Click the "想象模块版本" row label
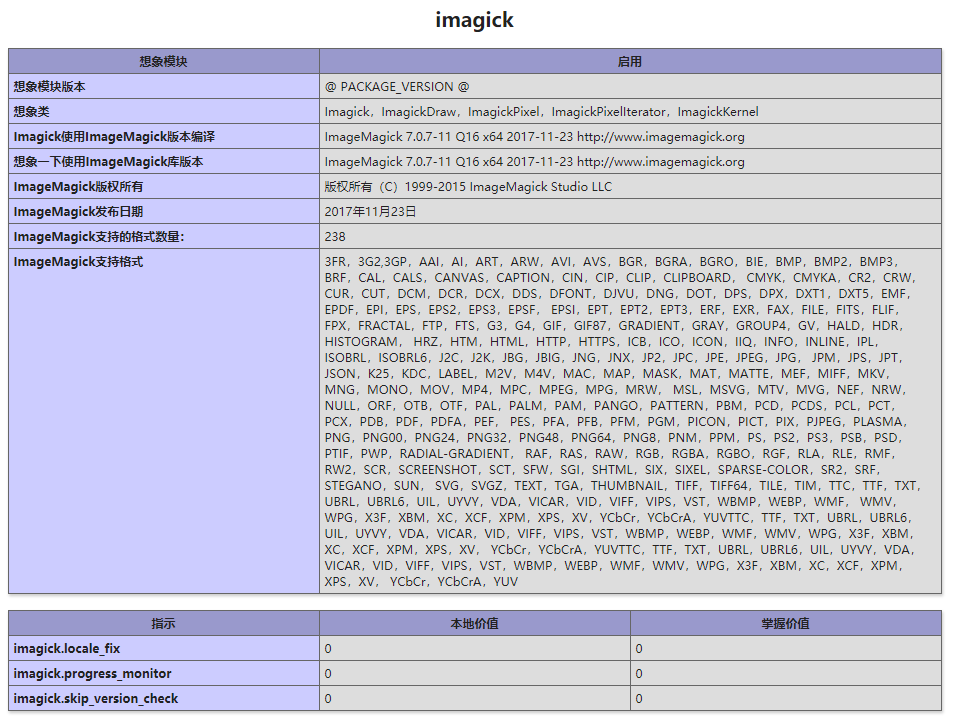Image resolution: width=954 pixels, height=726 pixels. coord(49,86)
